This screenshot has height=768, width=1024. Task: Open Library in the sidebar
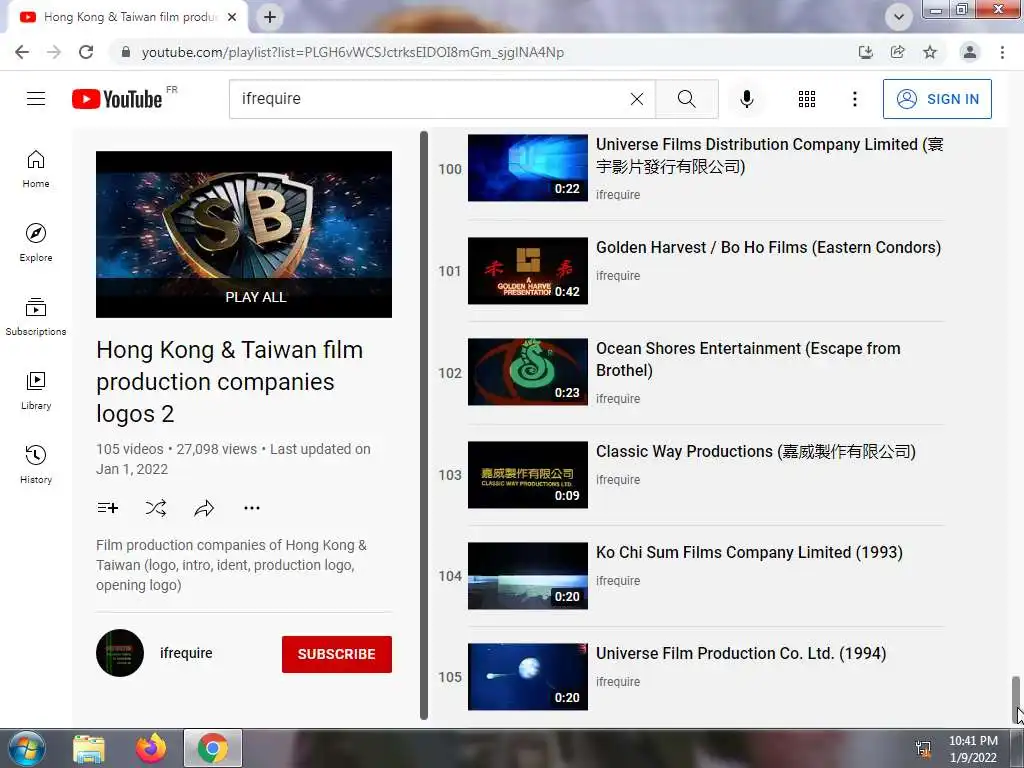pos(36,391)
